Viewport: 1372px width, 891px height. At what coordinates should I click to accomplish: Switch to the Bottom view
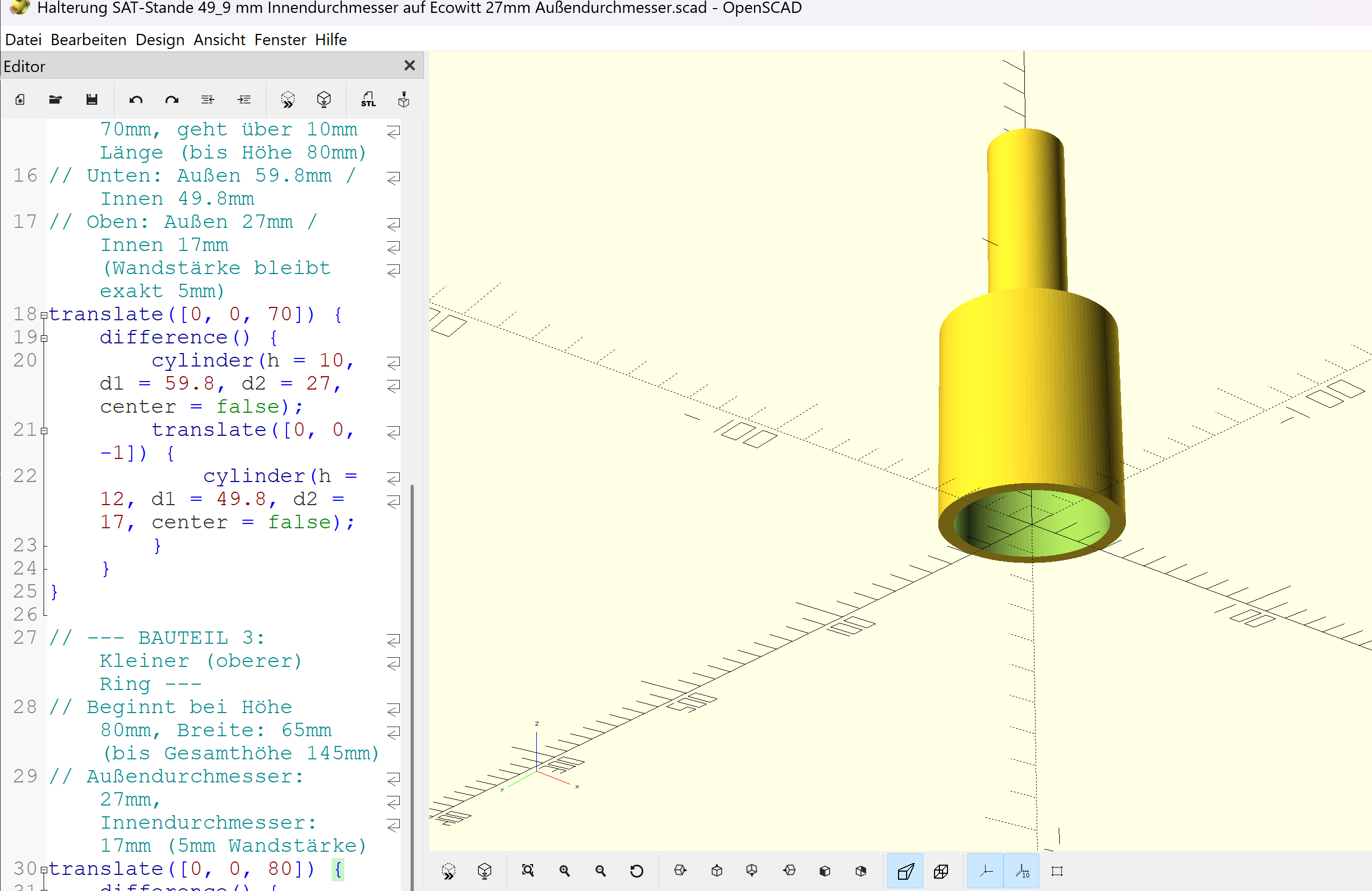tap(752, 871)
